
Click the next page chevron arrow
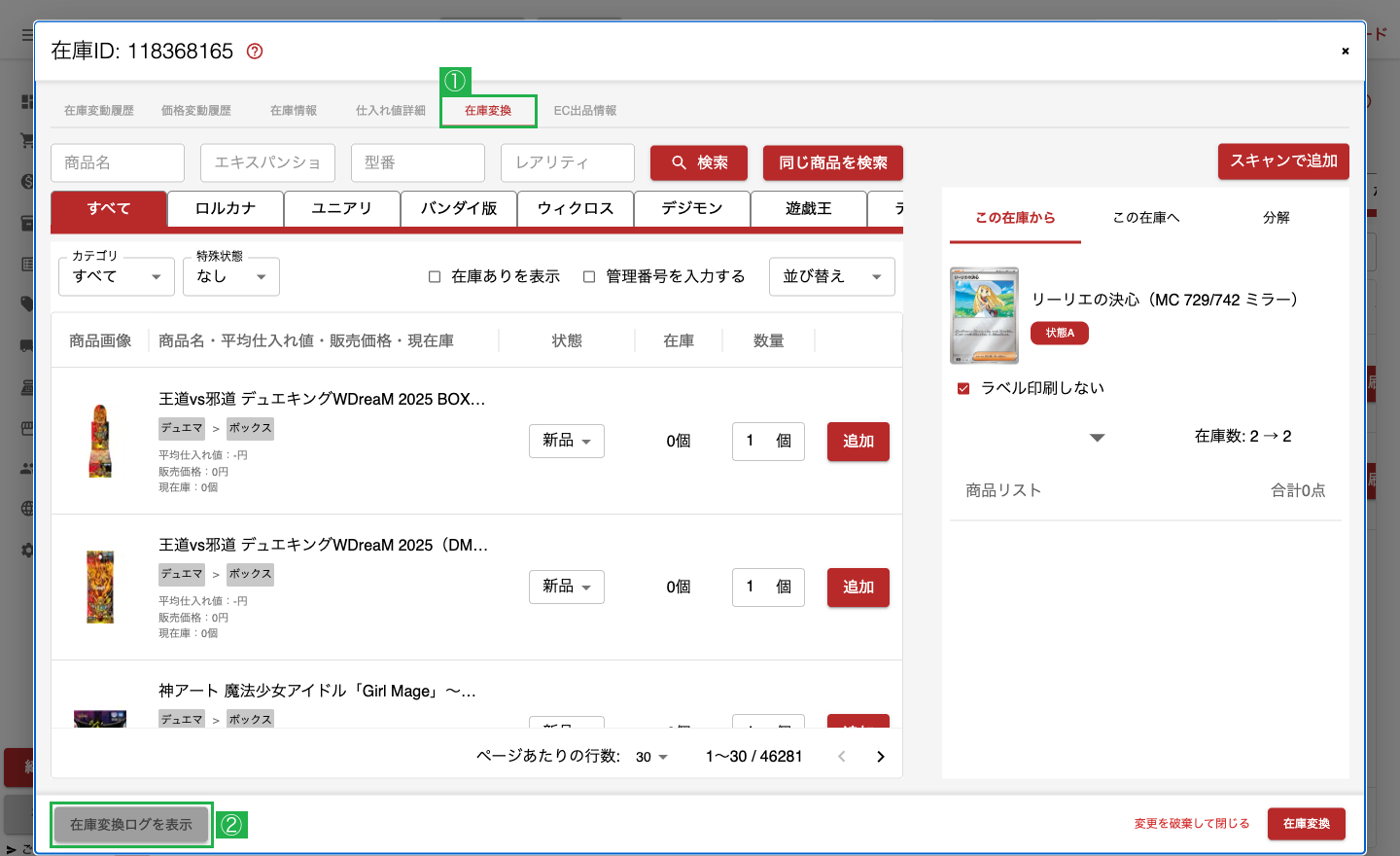tap(881, 757)
